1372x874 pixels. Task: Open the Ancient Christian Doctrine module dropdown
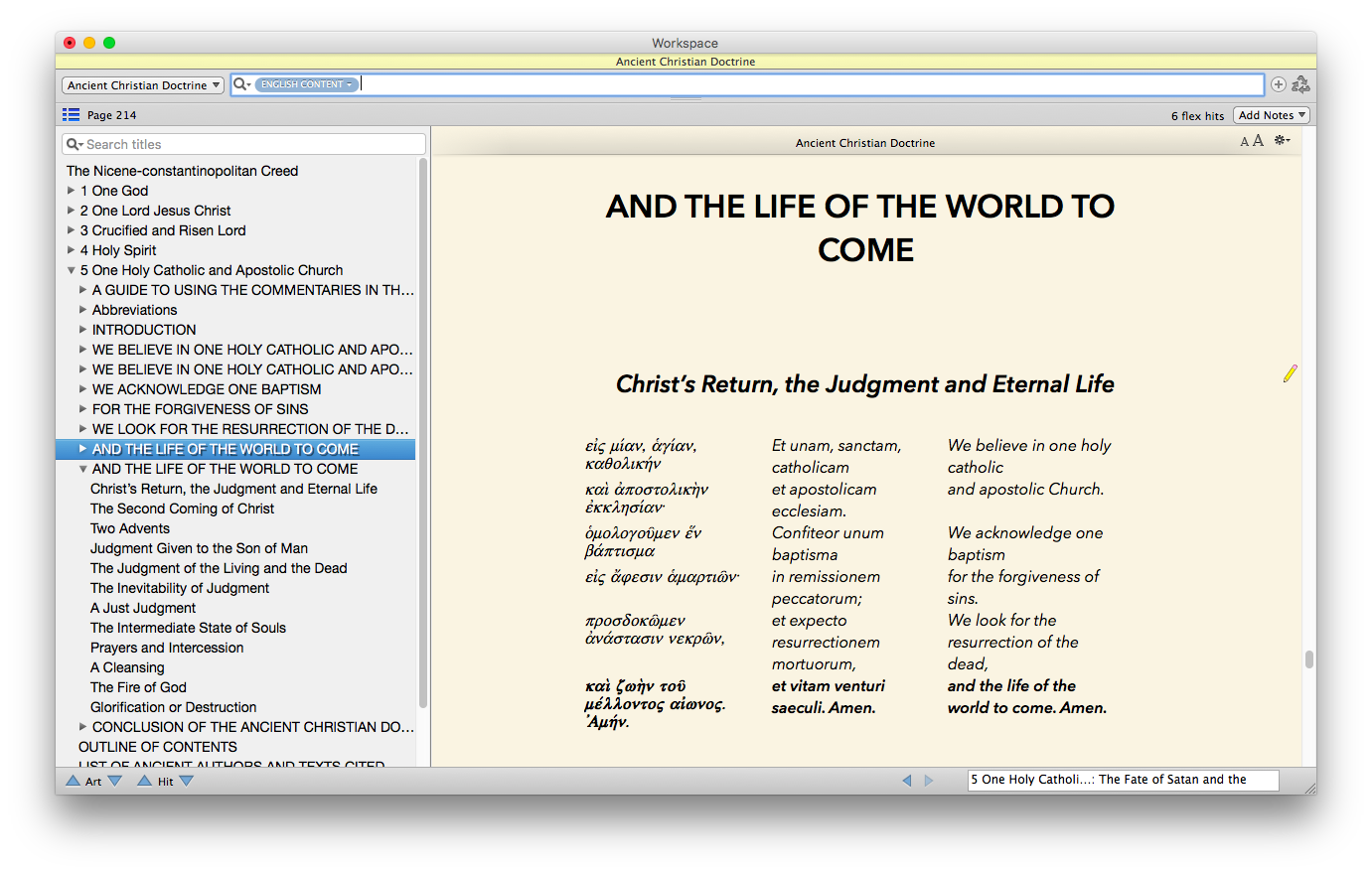(143, 85)
